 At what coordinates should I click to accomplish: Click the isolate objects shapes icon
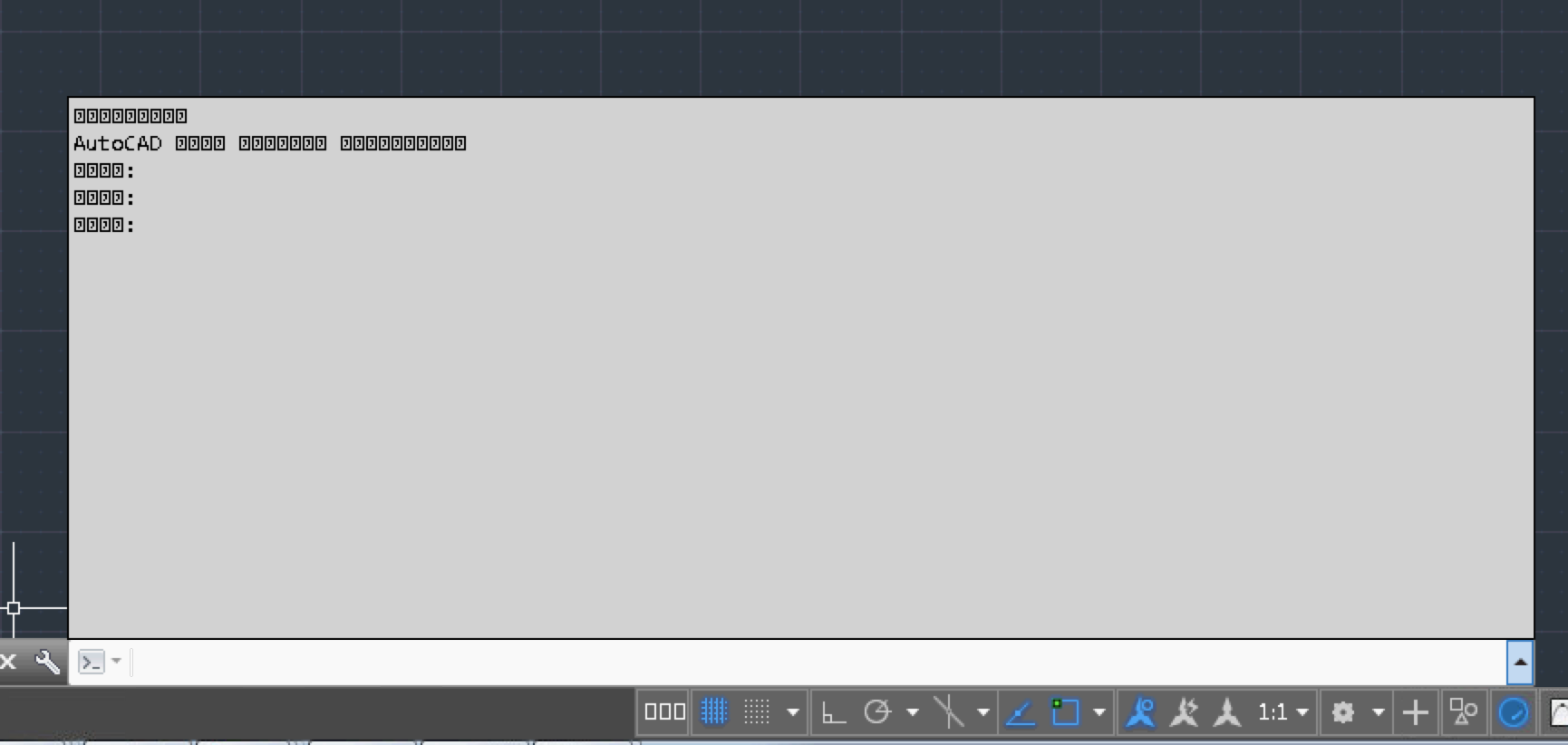point(1463,712)
